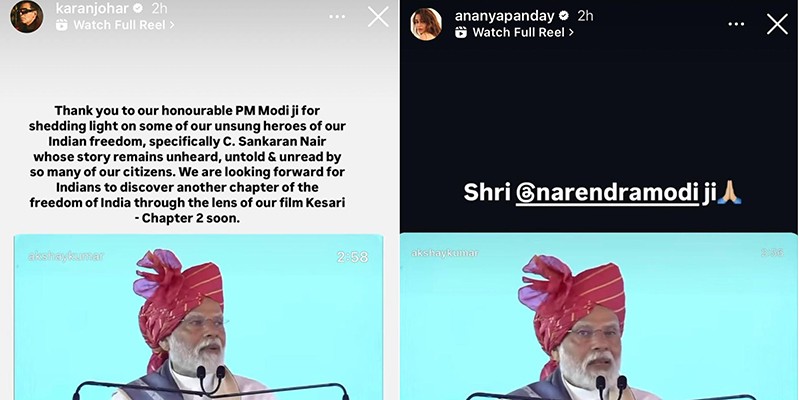This screenshot has height=400, width=800.
Task: Open Watch Full Reel on ananyapanday's story
Action: [519, 32]
